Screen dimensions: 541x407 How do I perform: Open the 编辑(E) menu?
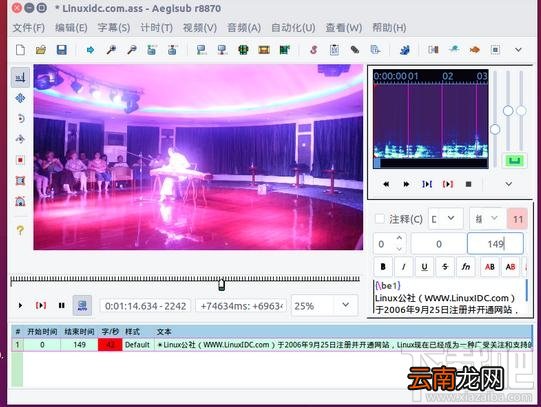pos(71,28)
